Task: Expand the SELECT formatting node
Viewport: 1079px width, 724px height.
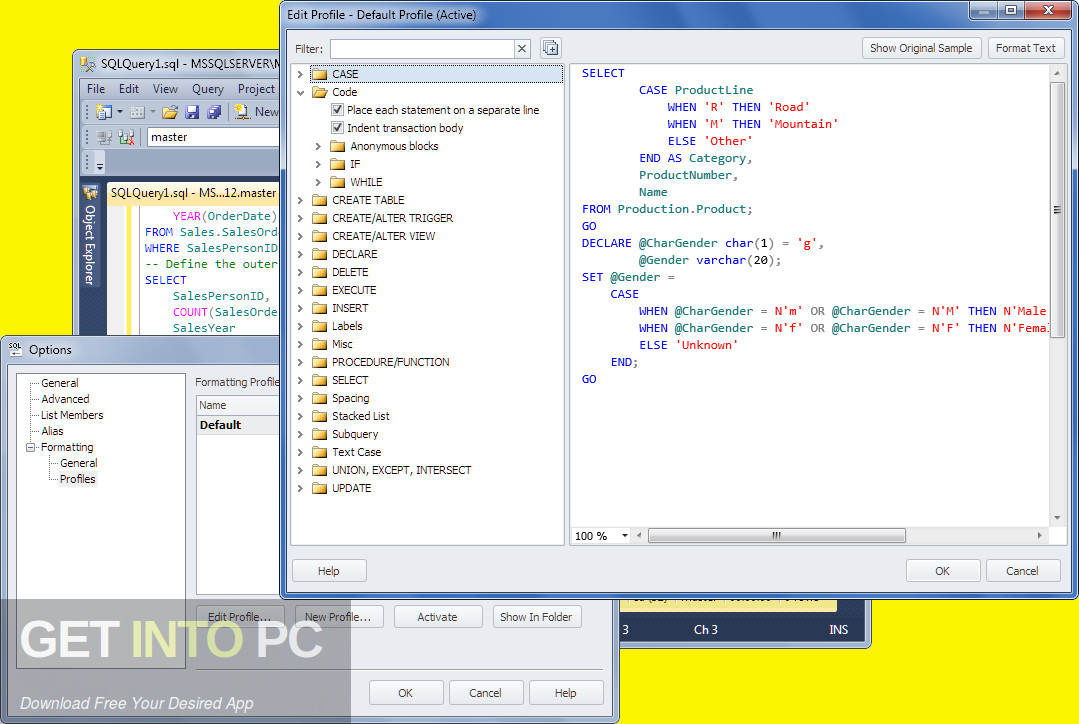Action: click(300, 380)
